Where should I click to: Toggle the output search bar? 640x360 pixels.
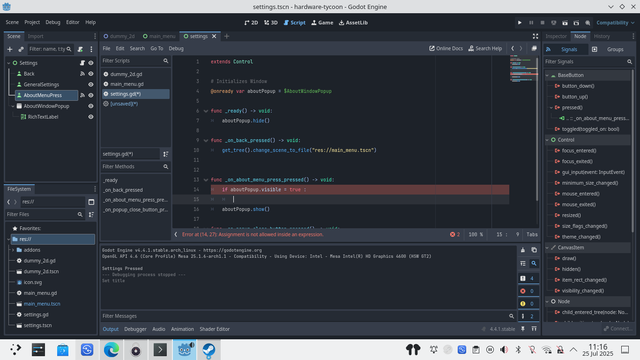pos(534,264)
